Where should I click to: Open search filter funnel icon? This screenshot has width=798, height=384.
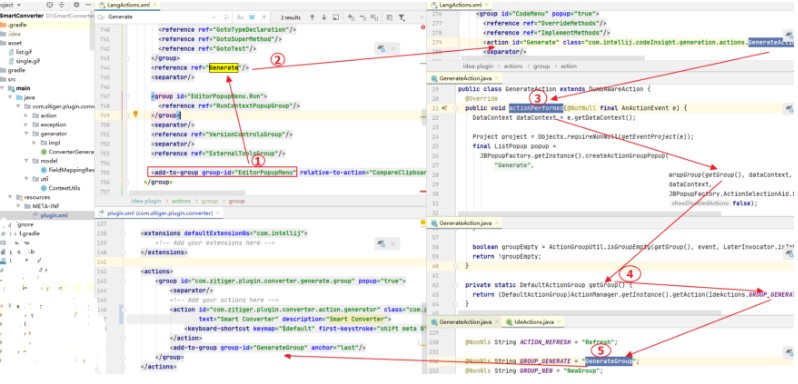tap(402, 17)
